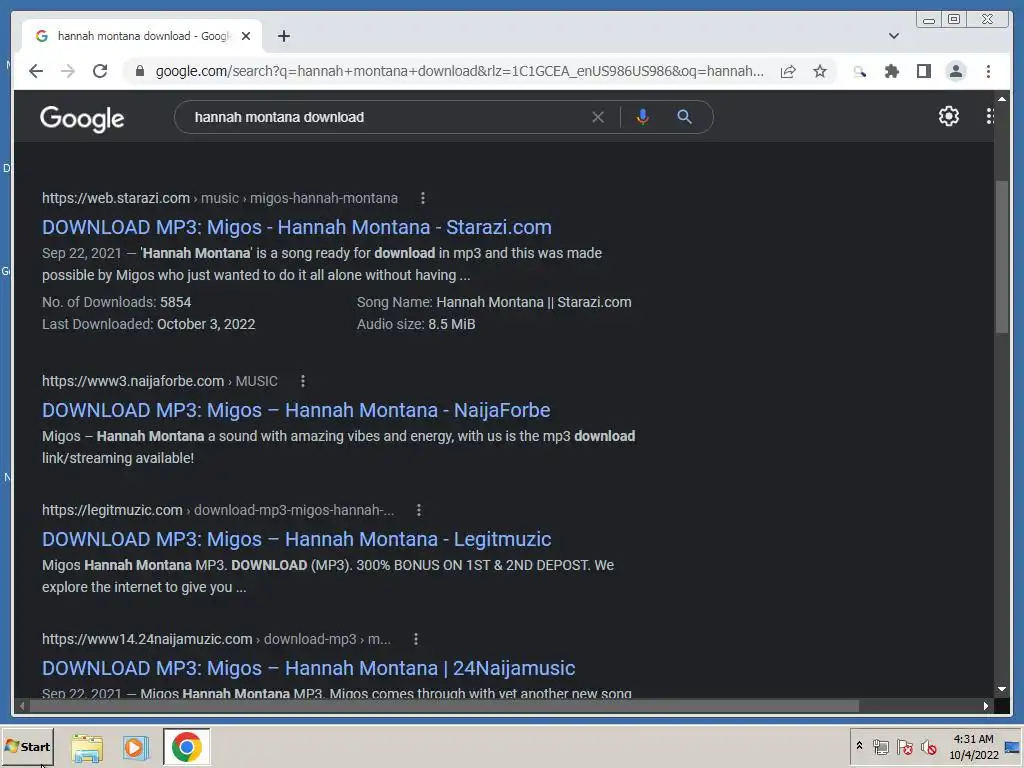
Task: Clear the search box text
Action: [x=598, y=118]
